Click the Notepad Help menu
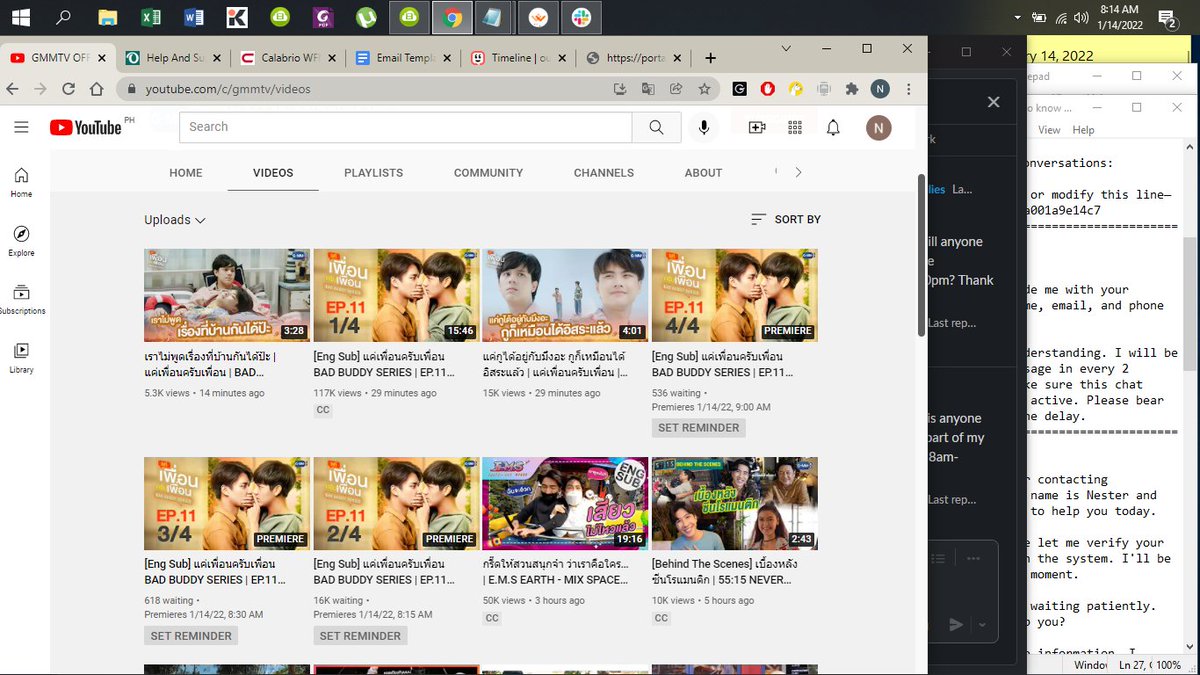 tap(1083, 130)
